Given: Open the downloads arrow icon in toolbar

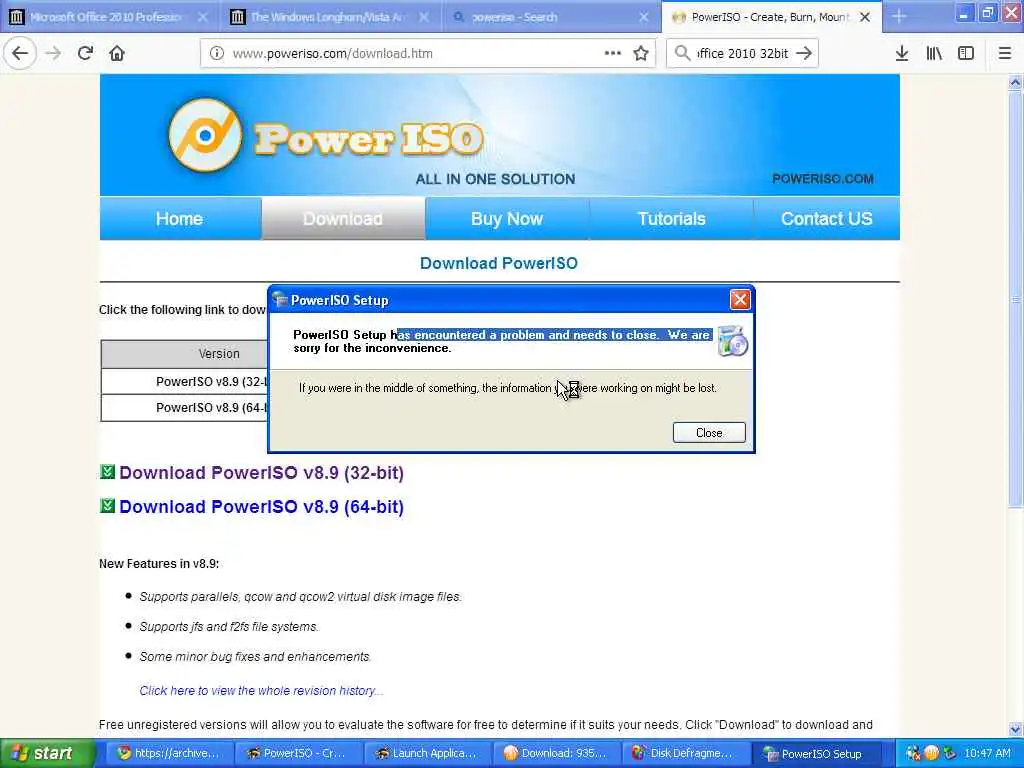Looking at the screenshot, I should pos(902,53).
